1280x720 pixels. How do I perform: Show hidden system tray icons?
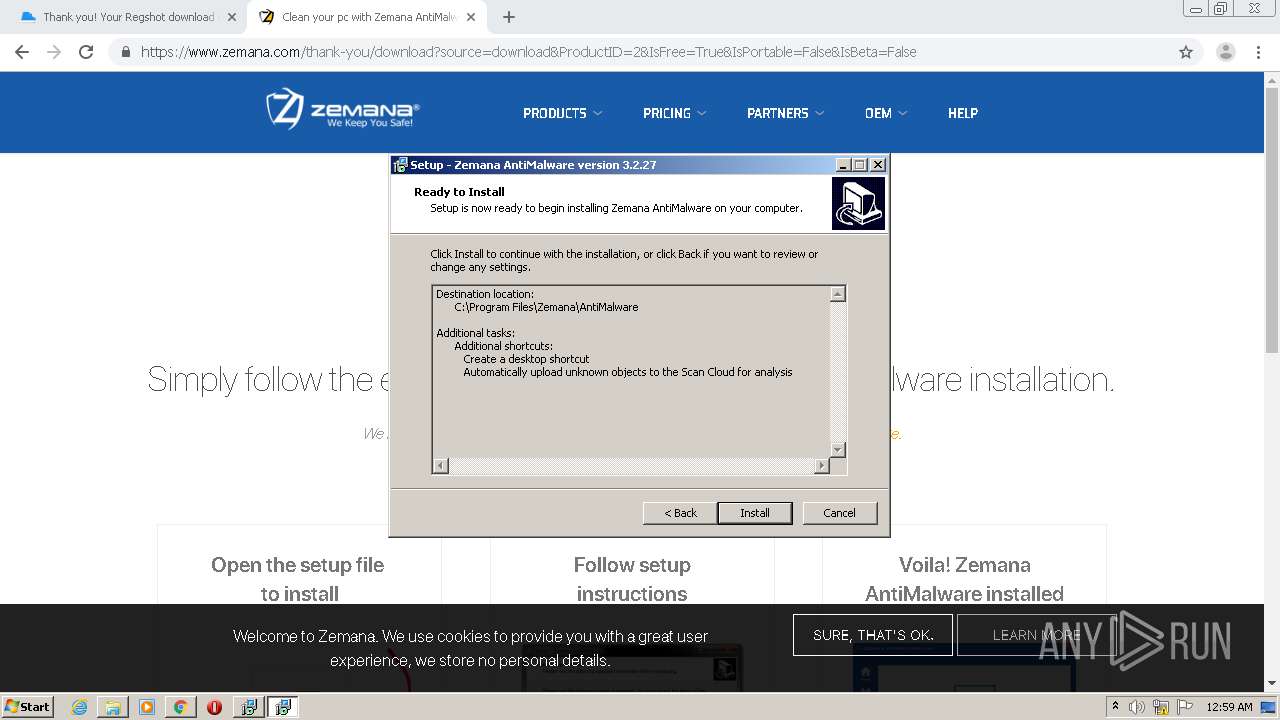(x=1116, y=707)
